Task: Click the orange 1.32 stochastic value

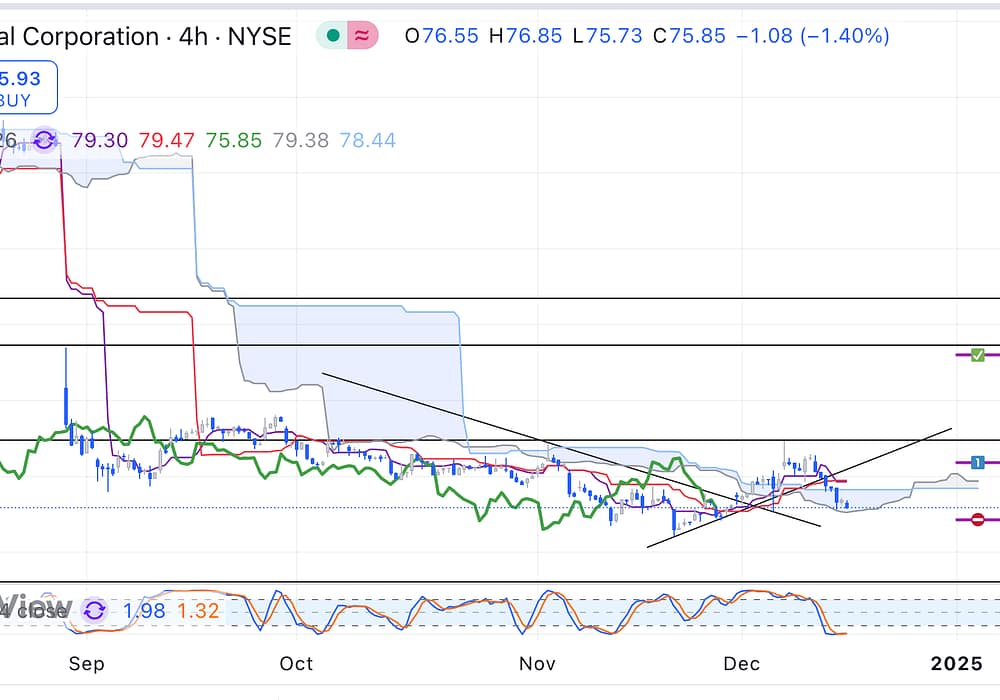Action: [x=198, y=610]
